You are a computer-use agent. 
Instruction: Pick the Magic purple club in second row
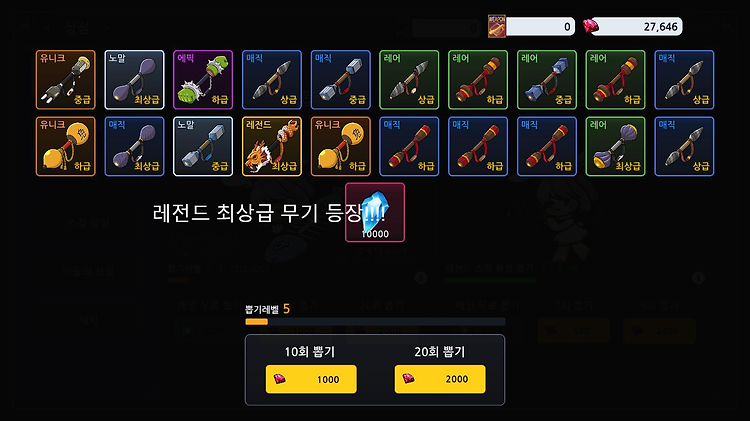[x=134, y=146]
